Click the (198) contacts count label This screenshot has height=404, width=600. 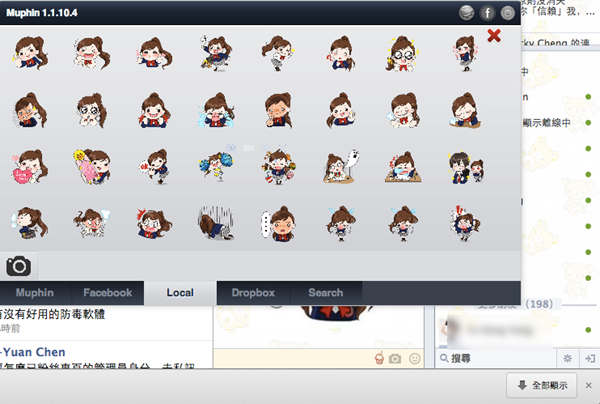[x=539, y=304]
